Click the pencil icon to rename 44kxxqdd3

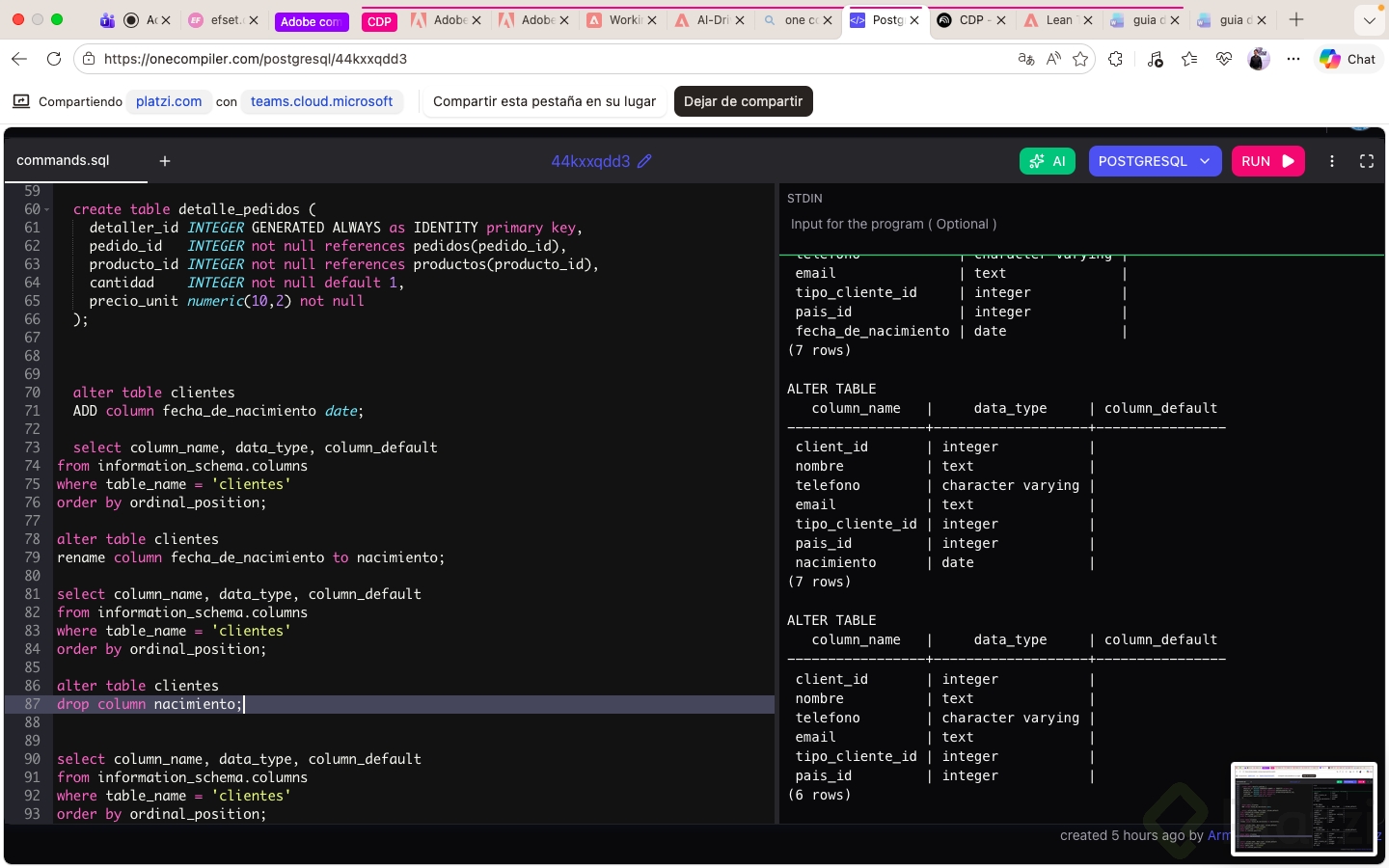tap(644, 161)
